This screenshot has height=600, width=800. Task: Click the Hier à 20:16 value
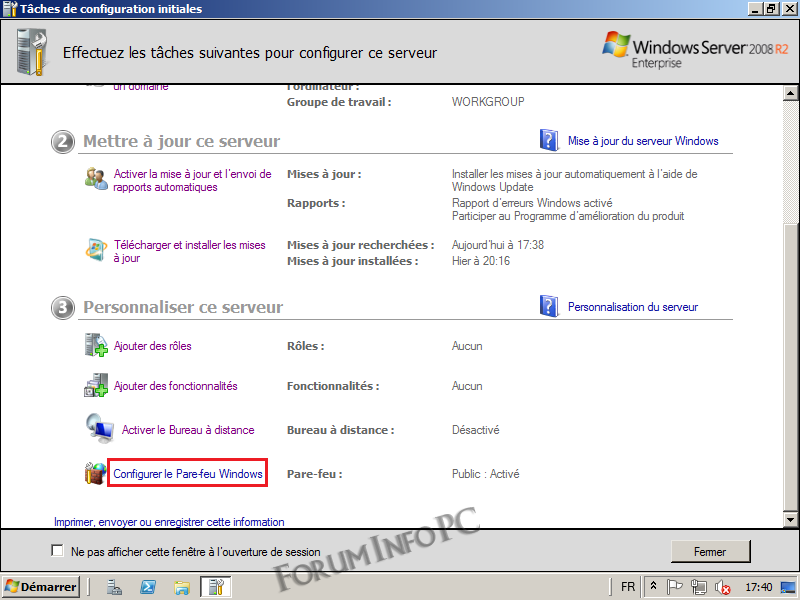481,261
